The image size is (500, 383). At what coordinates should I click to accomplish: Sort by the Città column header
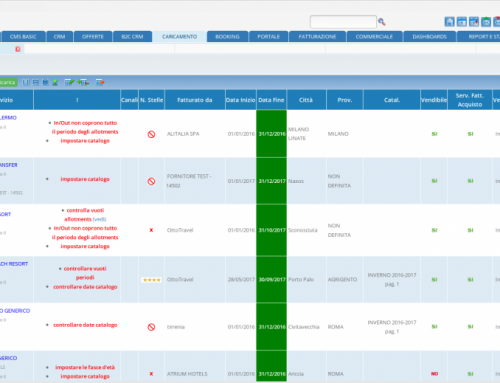tap(306, 100)
